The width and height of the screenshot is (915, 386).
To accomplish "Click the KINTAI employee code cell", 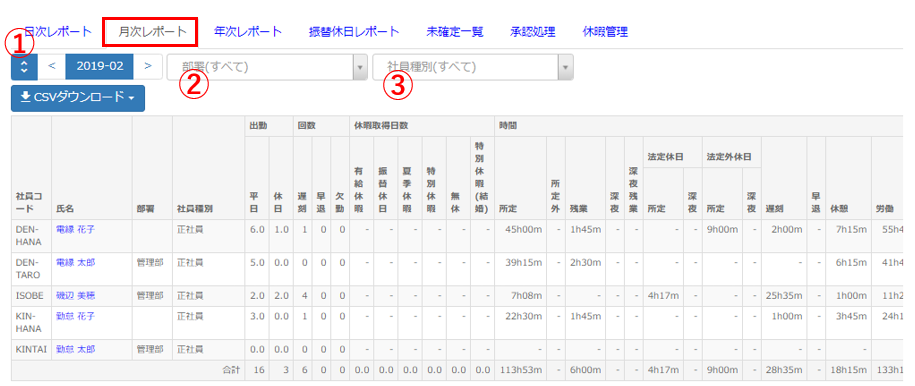I will [31, 349].
